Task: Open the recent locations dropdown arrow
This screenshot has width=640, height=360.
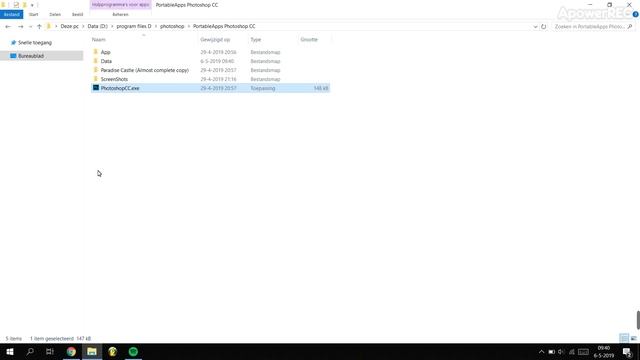Action: pyautogui.click(x=31, y=27)
